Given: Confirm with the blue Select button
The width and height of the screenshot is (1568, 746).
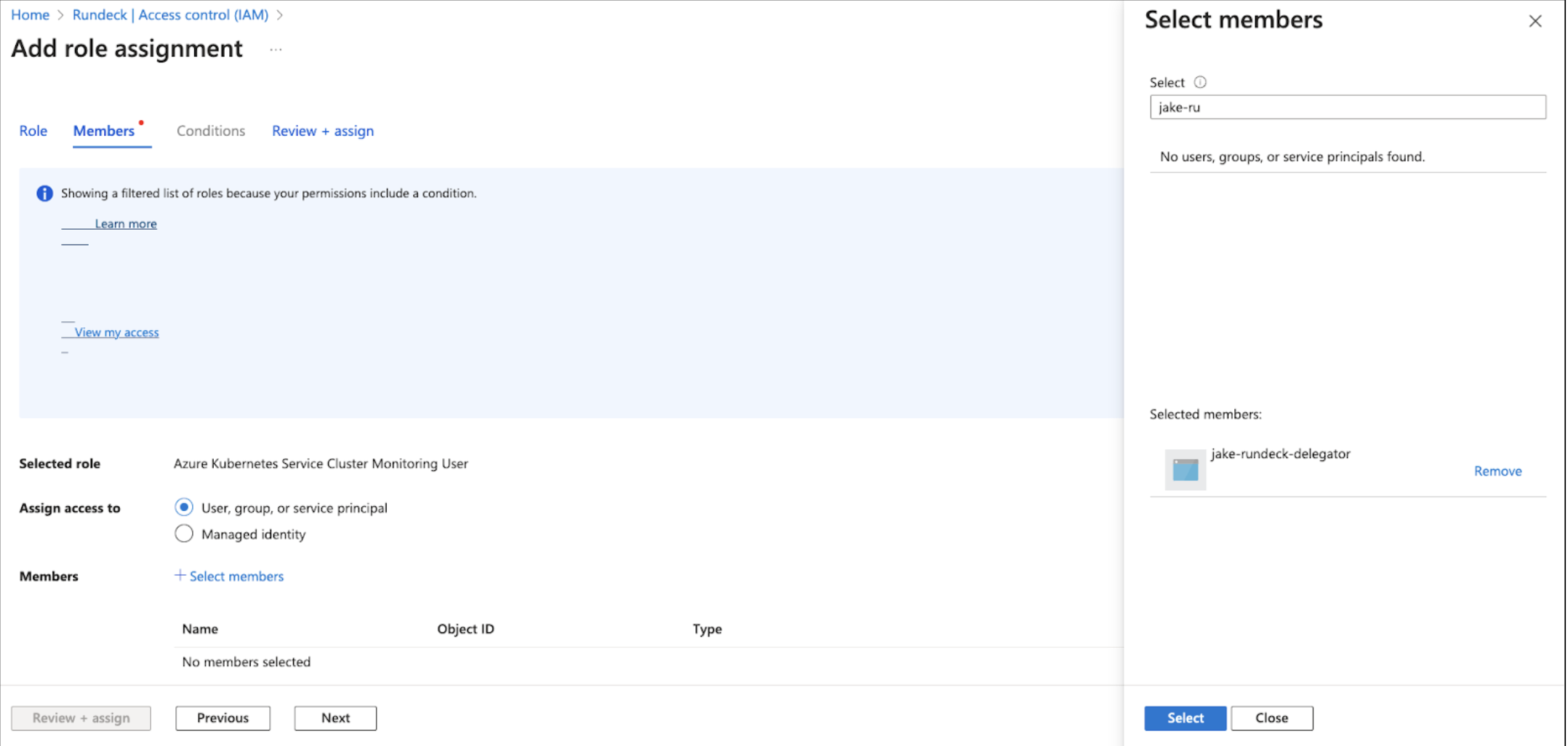Looking at the screenshot, I should 1185,718.
